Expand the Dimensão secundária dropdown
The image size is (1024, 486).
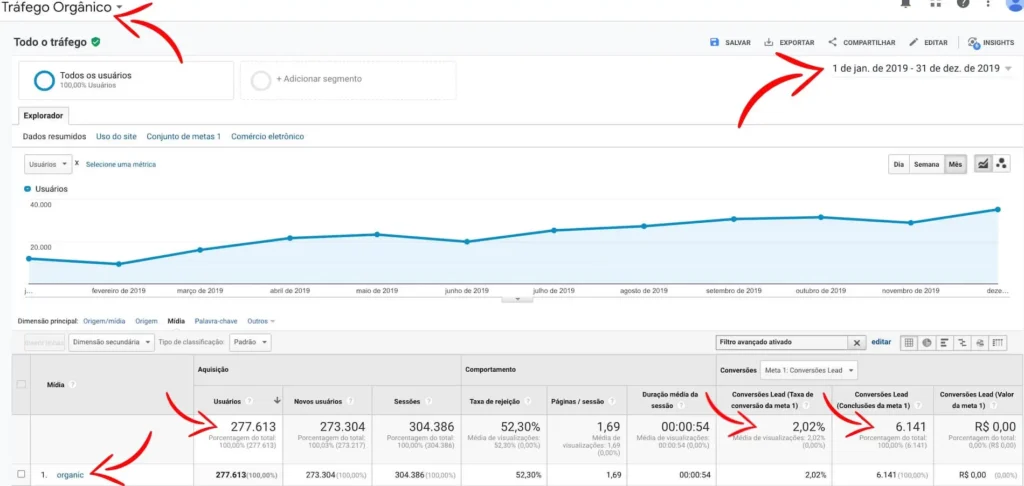click(x=112, y=342)
